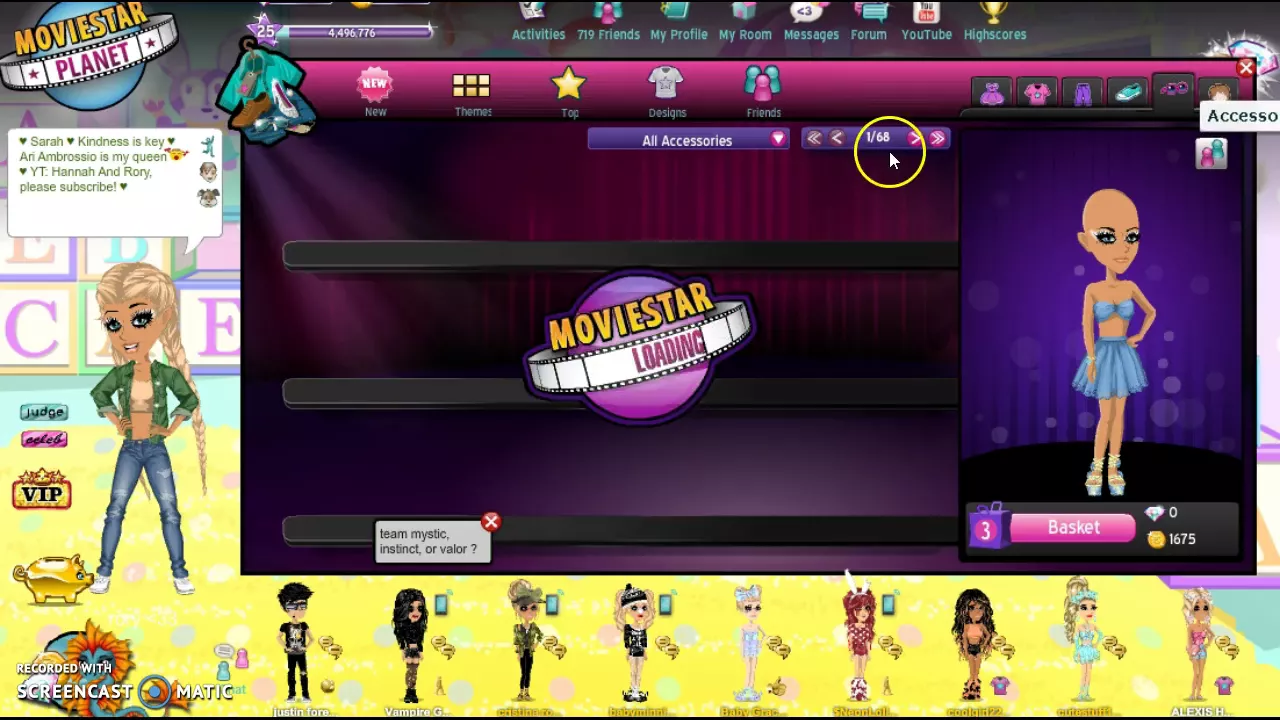Select the New items tab
The width and height of the screenshot is (1280, 720).
tap(375, 93)
